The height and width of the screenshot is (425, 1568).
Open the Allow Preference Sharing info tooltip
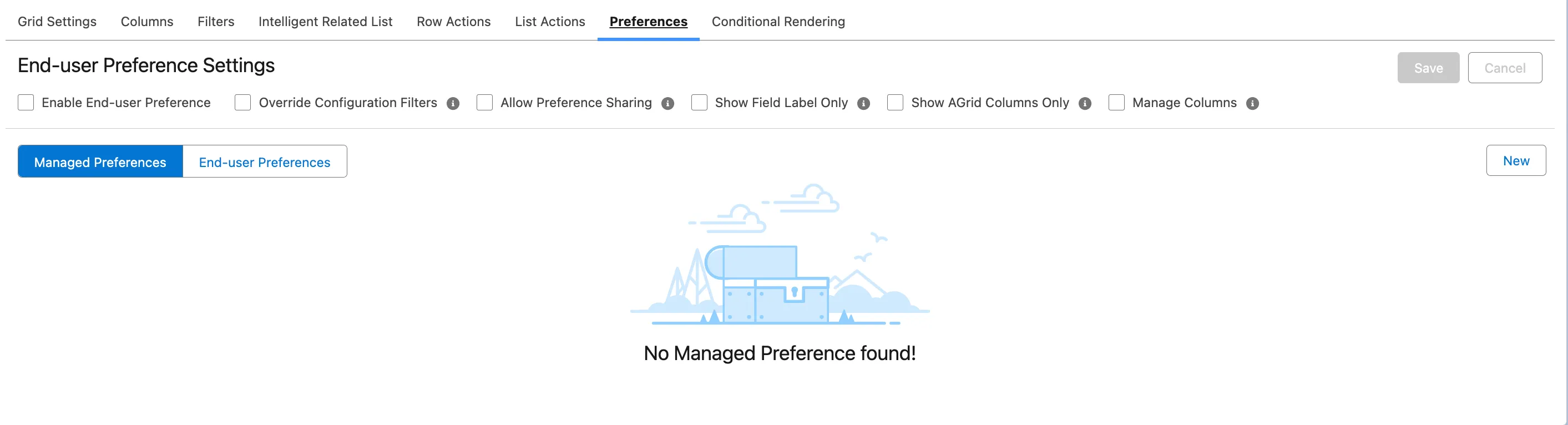tap(667, 103)
